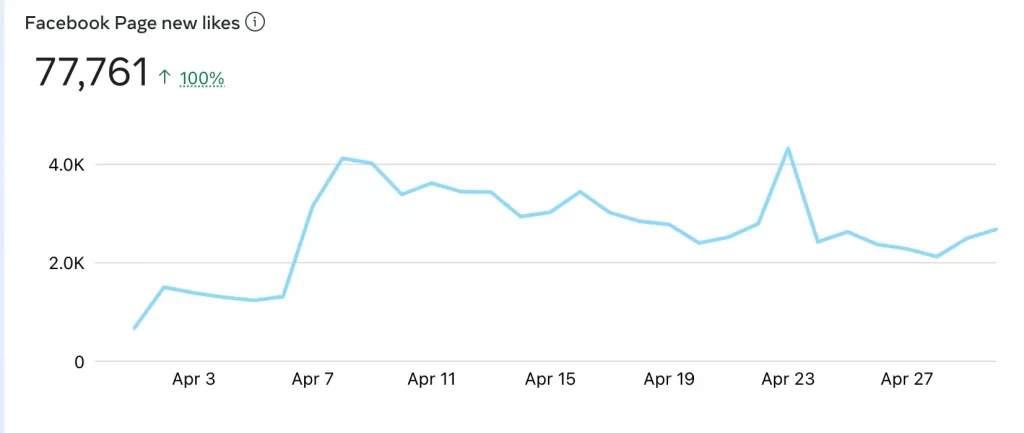Click the 4.0K y-axis label
Screen dimensions: 1024x433
tap(67, 165)
